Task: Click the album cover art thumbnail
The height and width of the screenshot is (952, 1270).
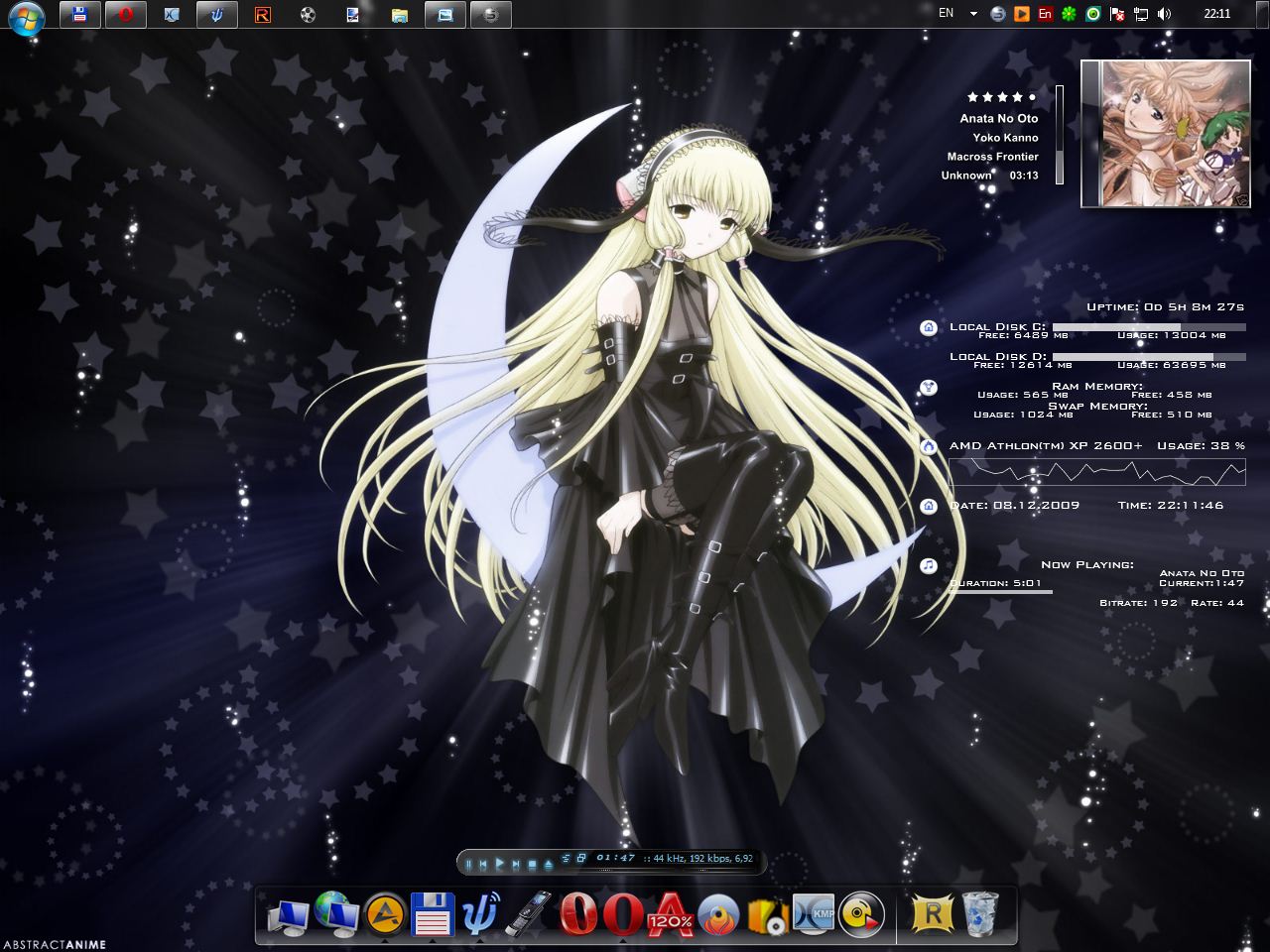Action: coord(1166,133)
